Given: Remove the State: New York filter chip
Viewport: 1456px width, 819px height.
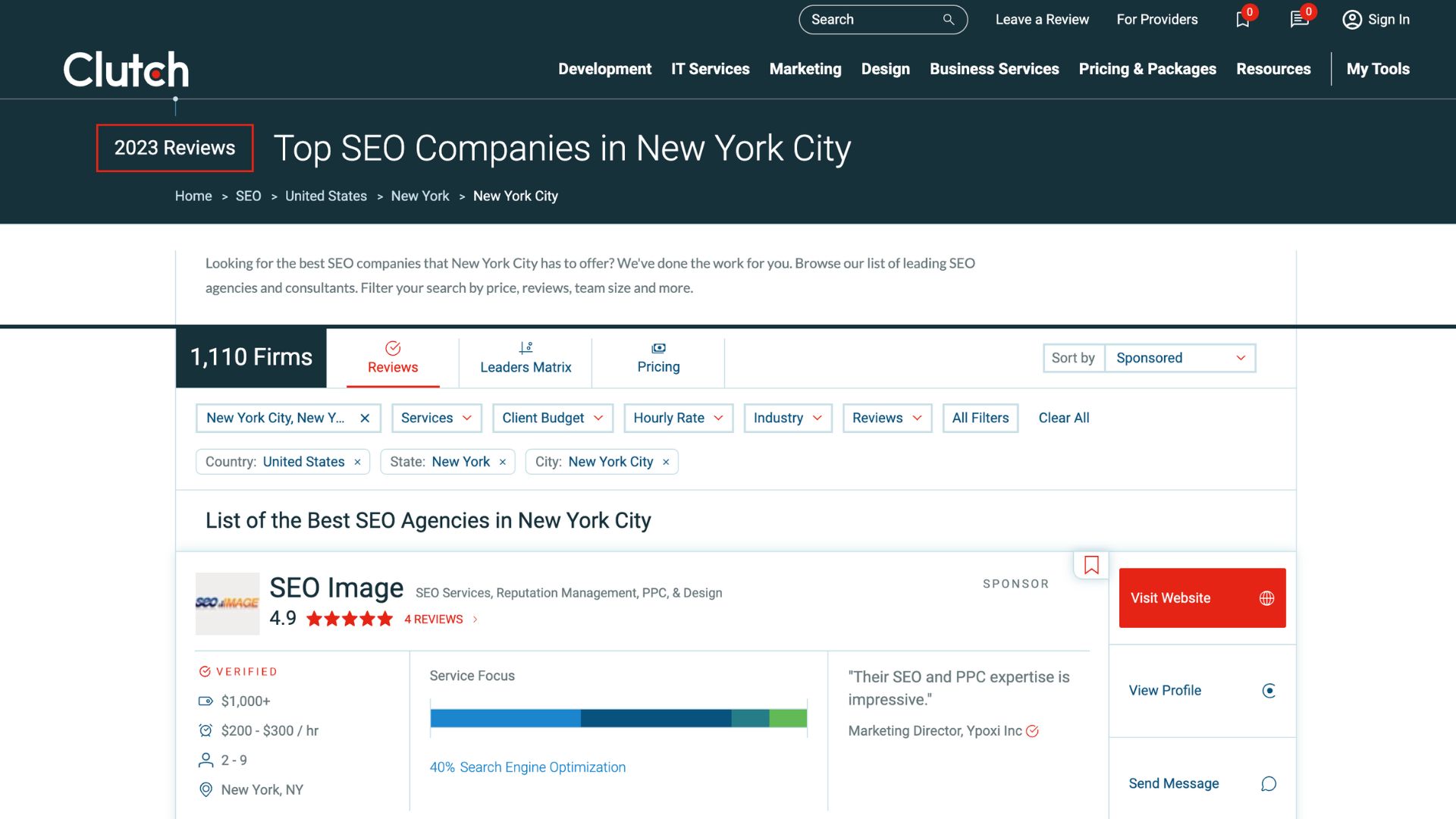Looking at the screenshot, I should click(x=503, y=462).
